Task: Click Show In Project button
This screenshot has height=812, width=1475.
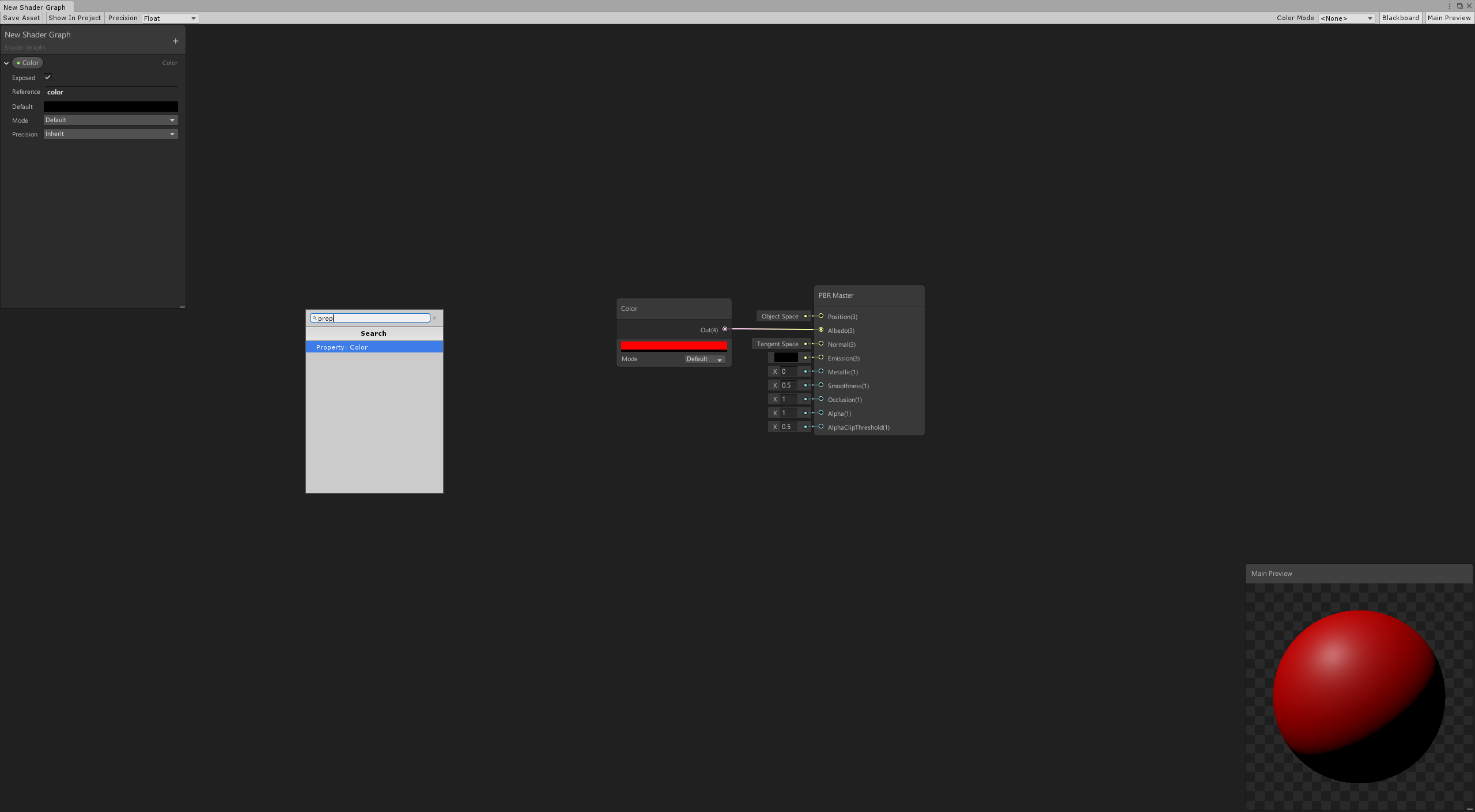Action: pos(75,18)
